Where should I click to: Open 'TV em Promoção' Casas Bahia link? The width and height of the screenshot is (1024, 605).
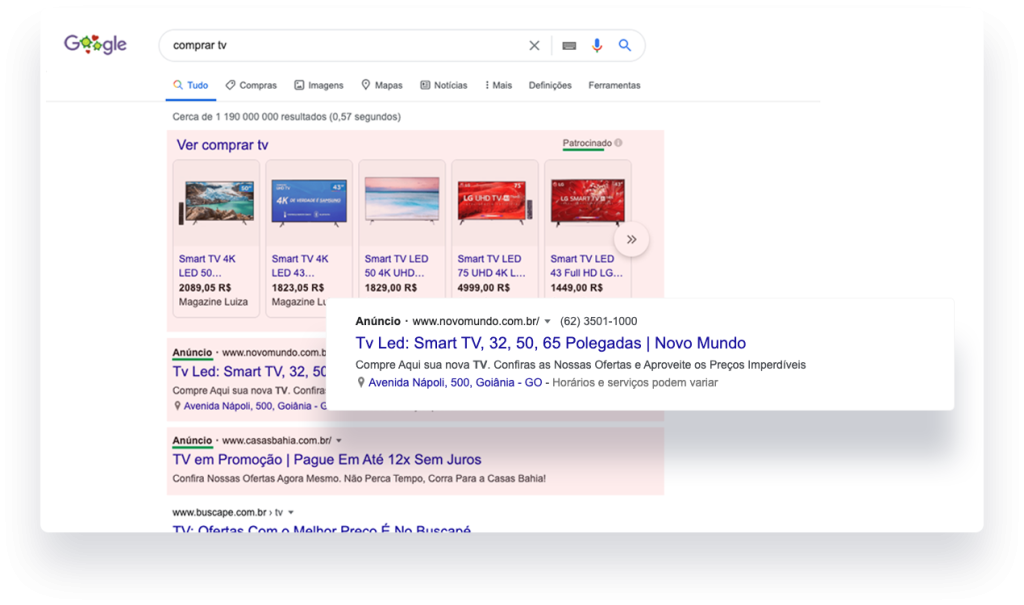click(326, 460)
